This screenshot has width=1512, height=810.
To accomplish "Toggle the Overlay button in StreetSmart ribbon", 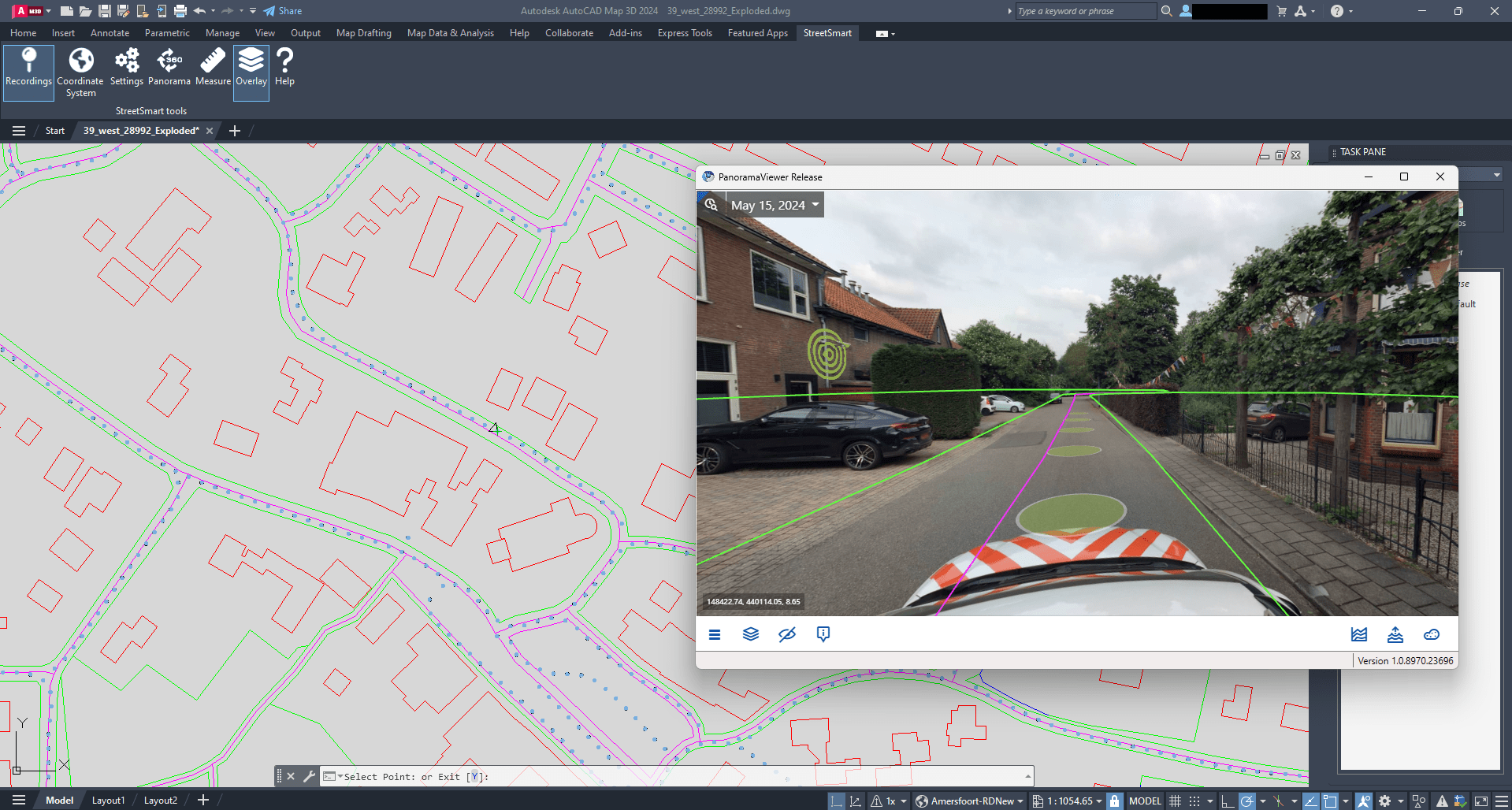I will tap(251, 72).
